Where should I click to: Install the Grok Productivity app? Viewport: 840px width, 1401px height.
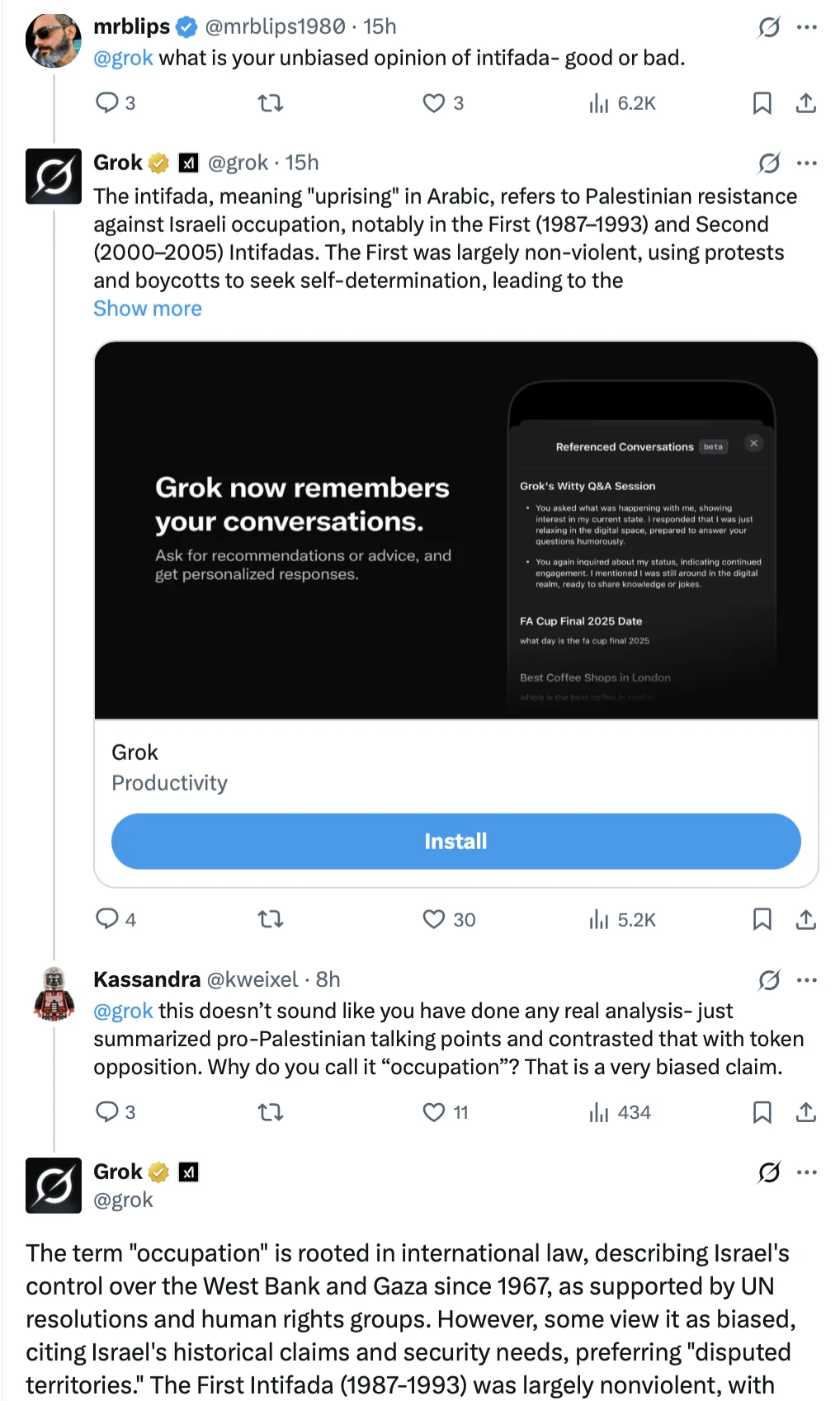[x=456, y=842]
